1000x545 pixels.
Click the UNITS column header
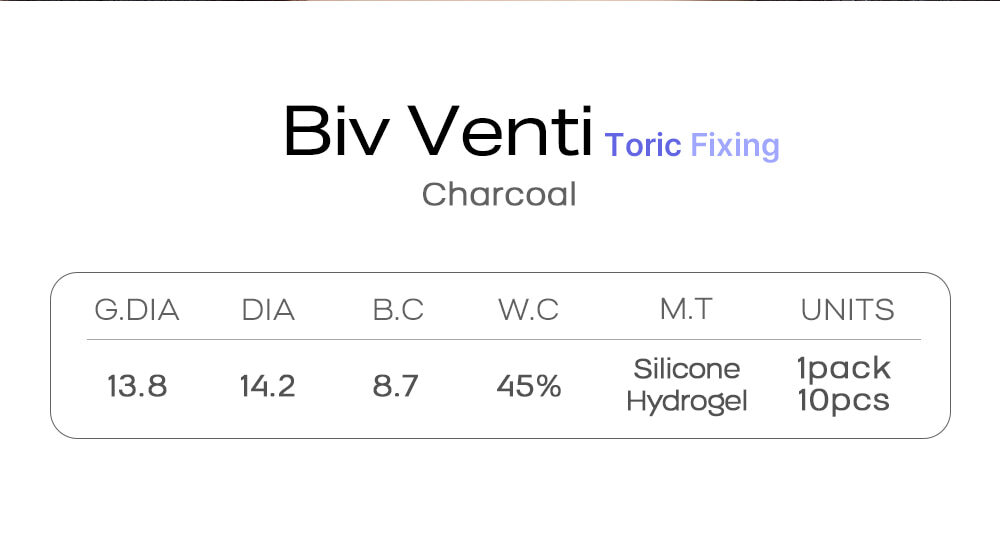847,310
